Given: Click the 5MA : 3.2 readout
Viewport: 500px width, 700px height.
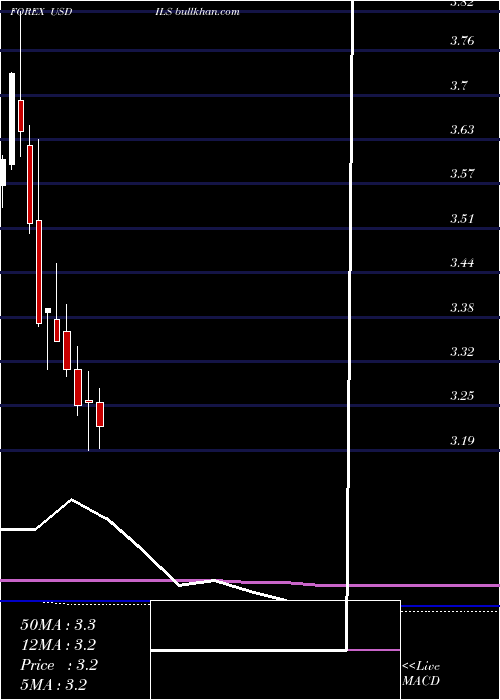Looking at the screenshot, I should click(54, 685).
